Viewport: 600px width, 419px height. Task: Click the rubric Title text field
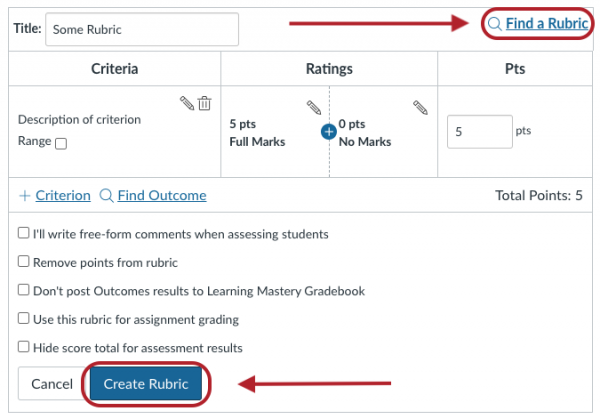[140, 29]
